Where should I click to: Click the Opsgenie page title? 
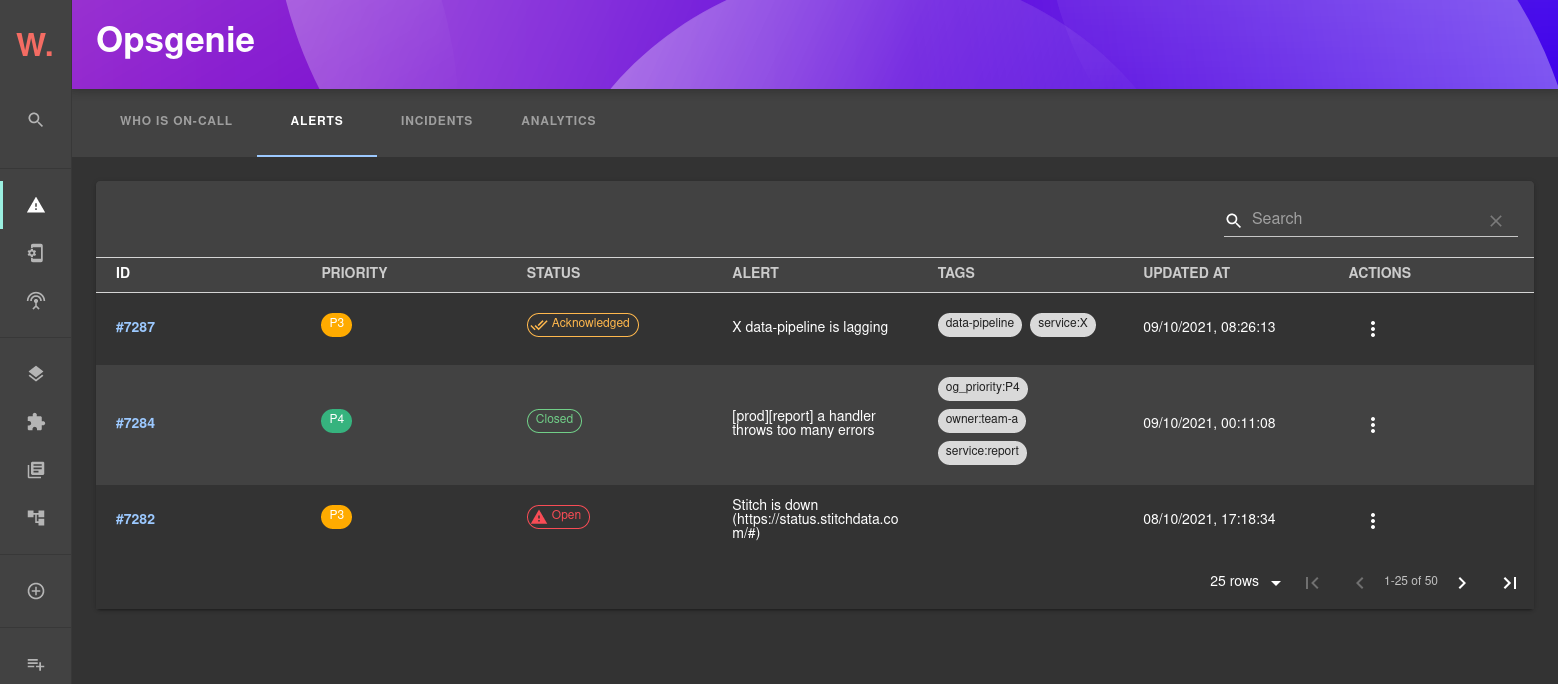175,40
